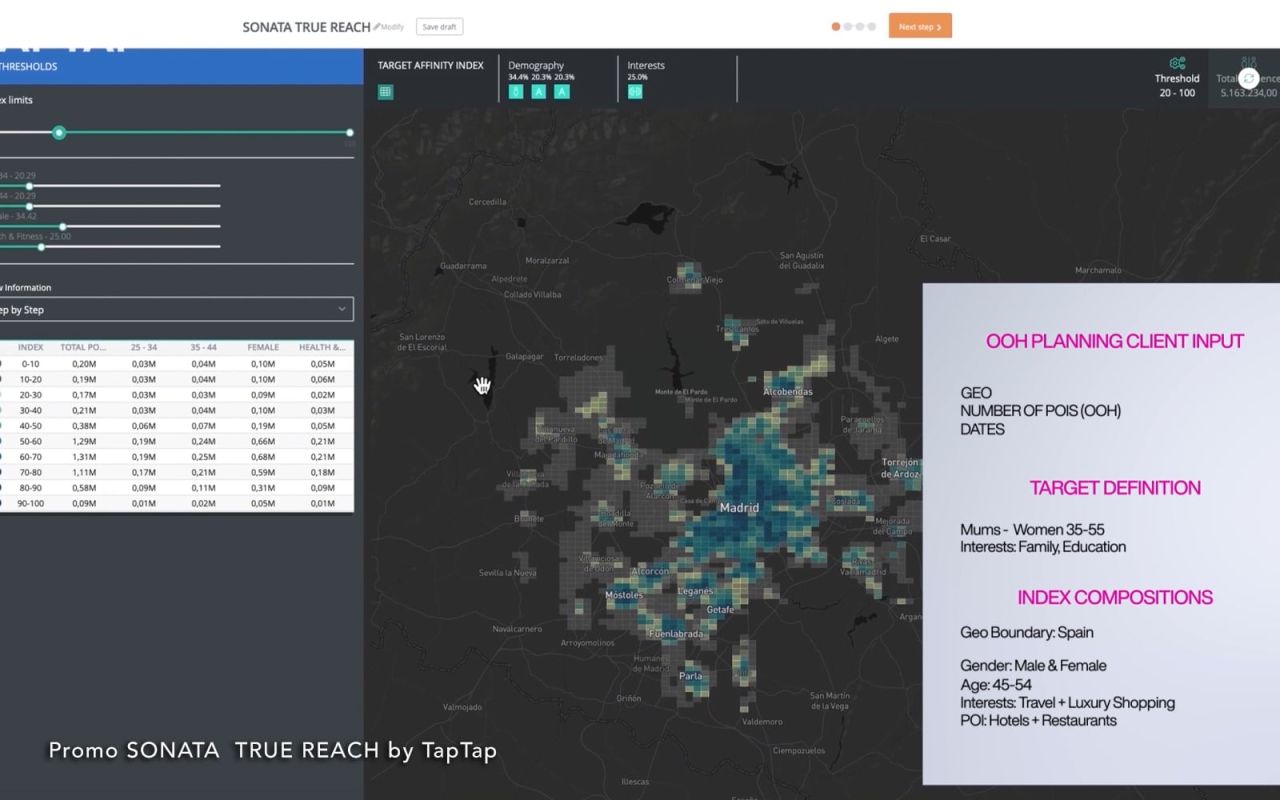This screenshot has height=800, width=1280.
Task: Click the Health & Fitness slider handle
Action: 41,246
